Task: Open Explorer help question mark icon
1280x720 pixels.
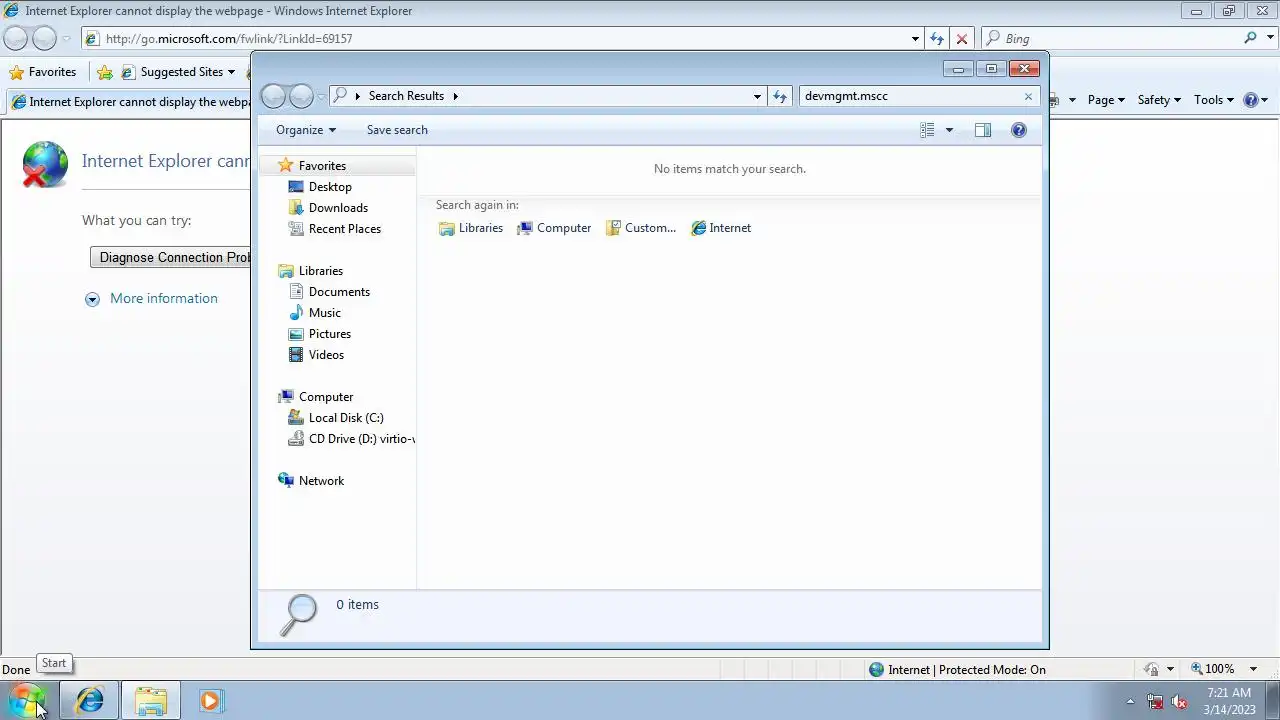Action: click(x=1019, y=130)
